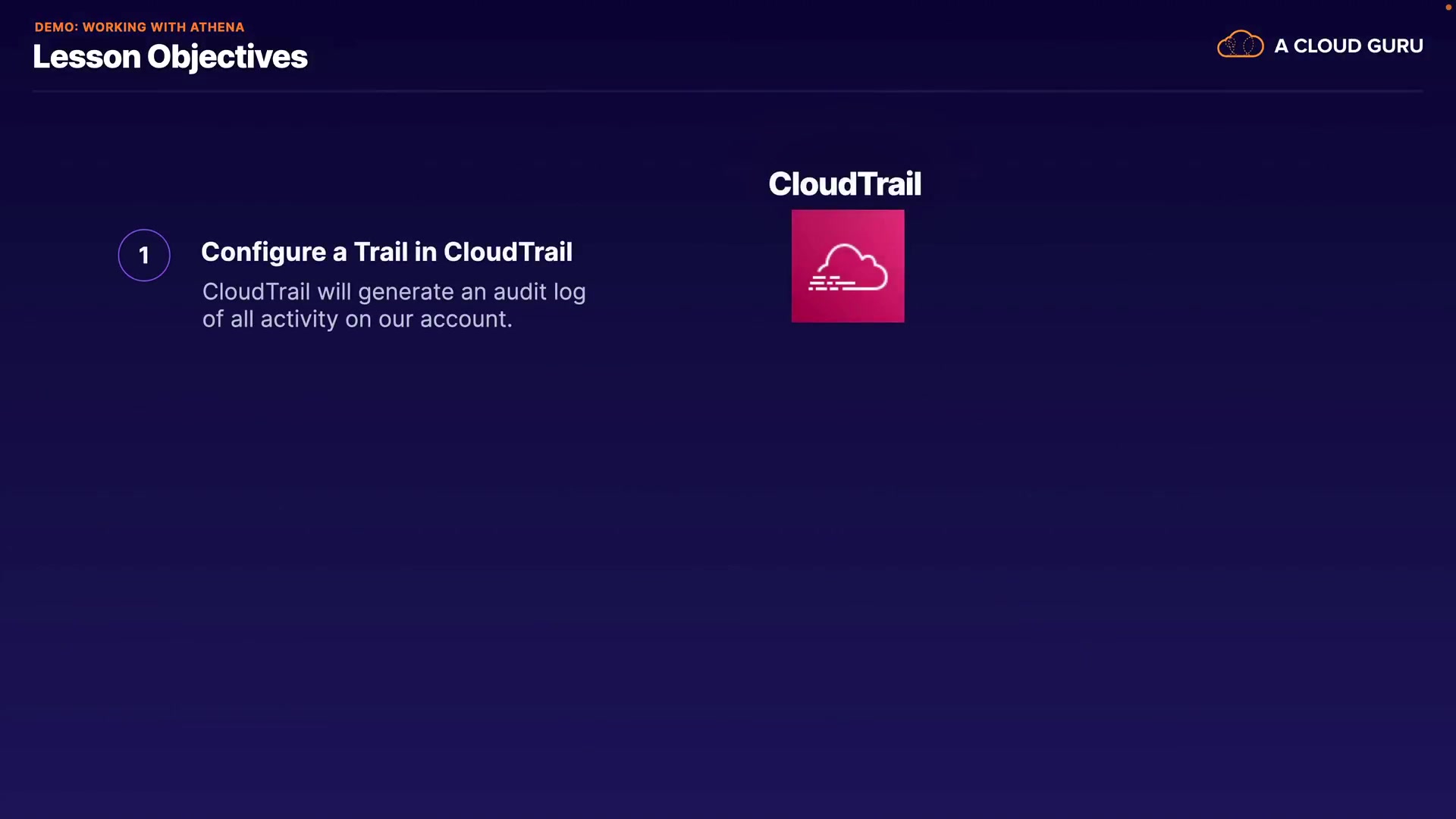
Task: Click the word 'DEMO:' in the top-left label
Action: 56,27
